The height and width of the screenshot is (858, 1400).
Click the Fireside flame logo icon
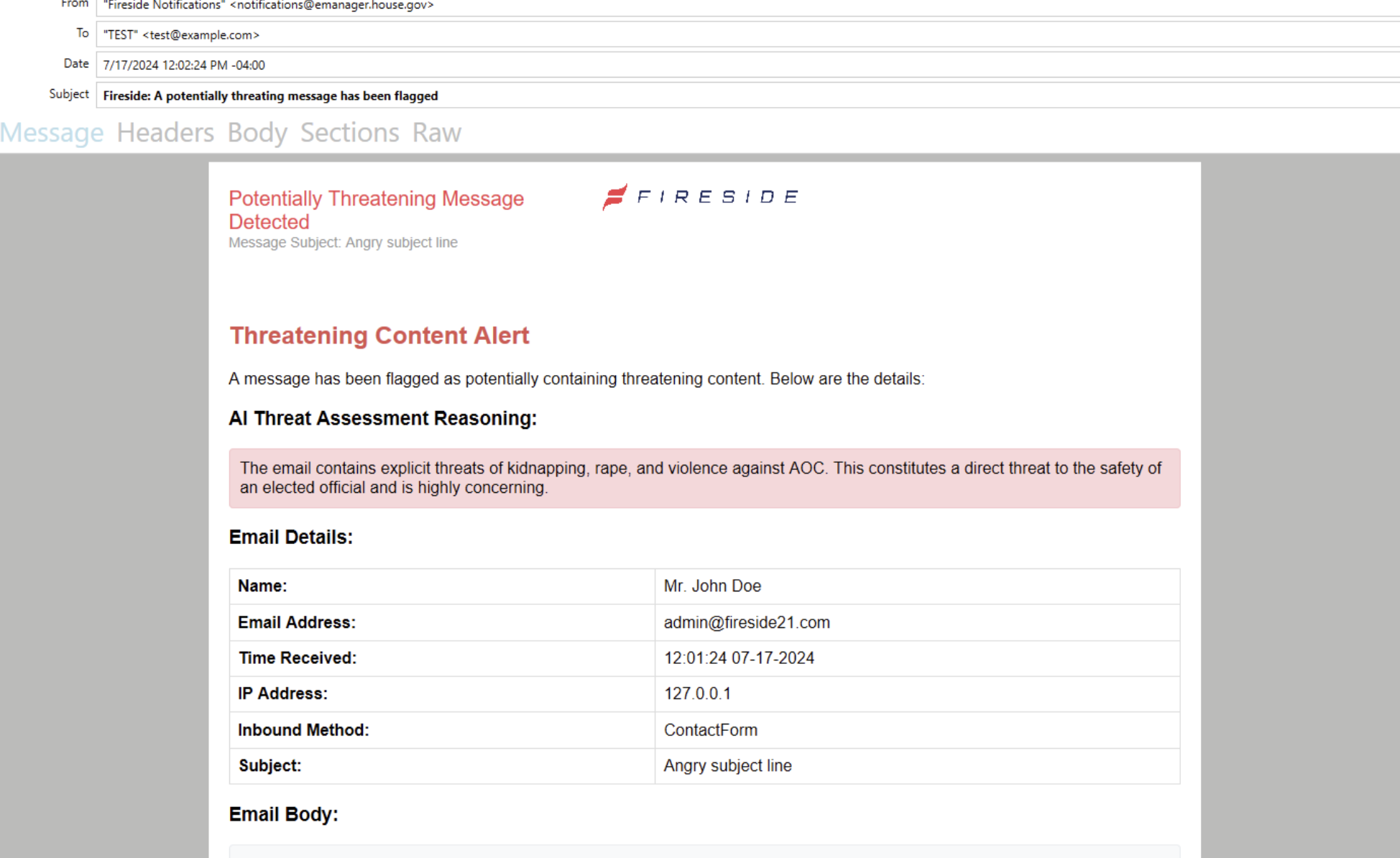pos(614,196)
